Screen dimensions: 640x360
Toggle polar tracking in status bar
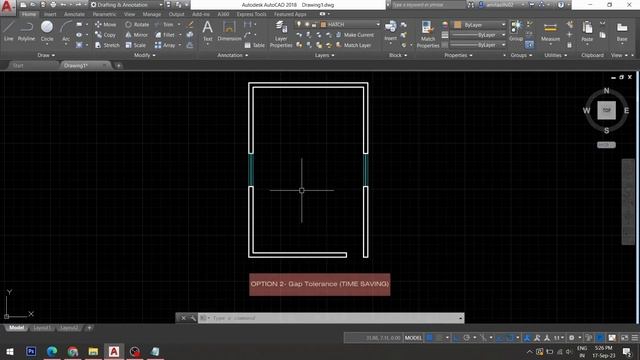click(x=466, y=338)
